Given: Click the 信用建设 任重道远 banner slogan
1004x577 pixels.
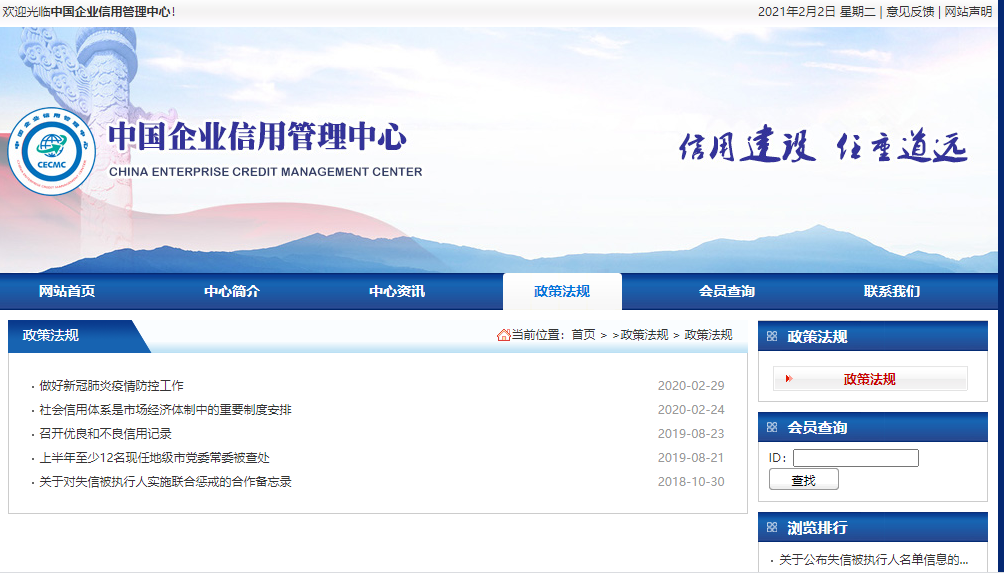Looking at the screenshot, I should [x=823, y=146].
